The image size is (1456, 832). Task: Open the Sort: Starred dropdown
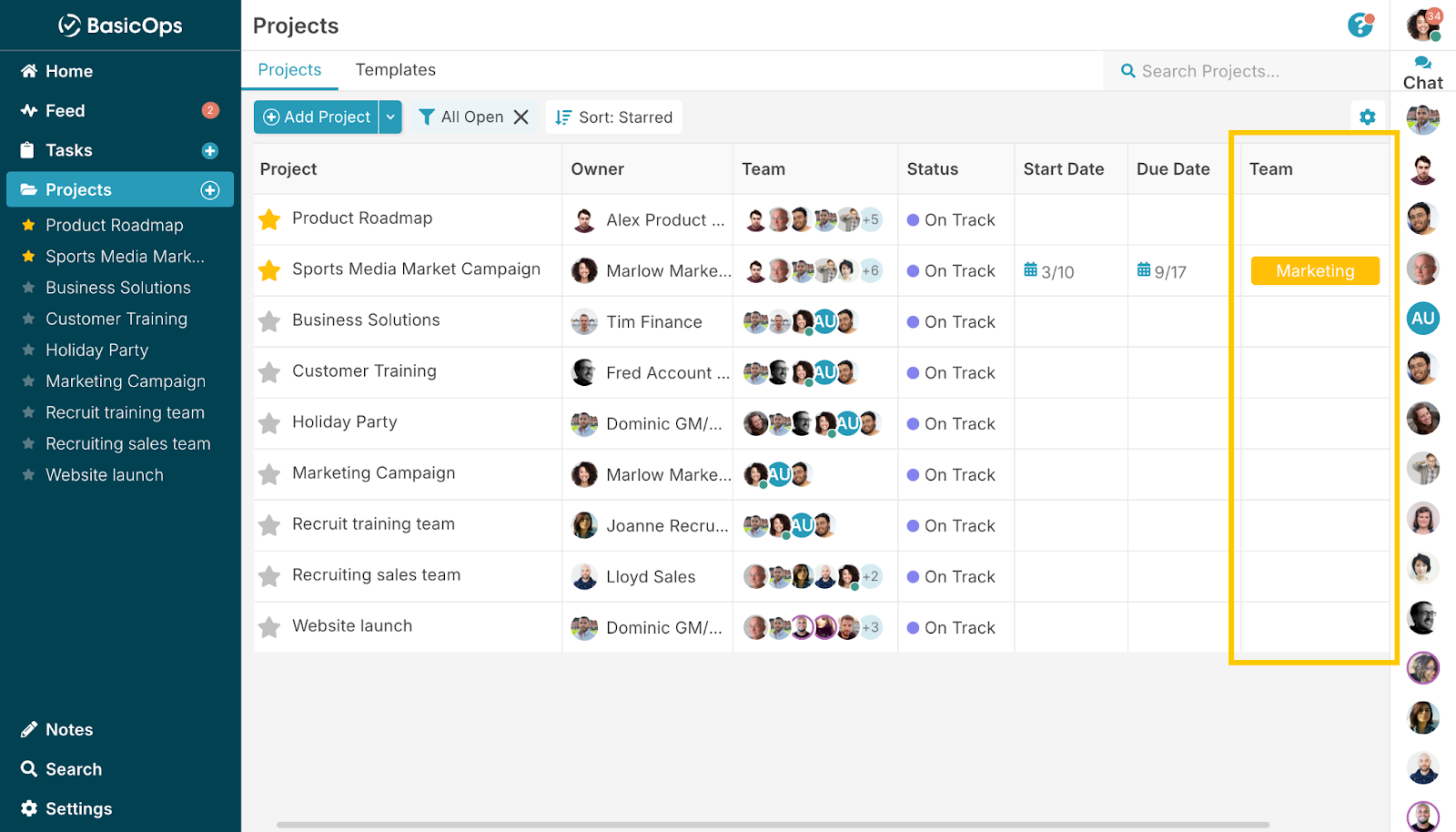click(x=614, y=117)
